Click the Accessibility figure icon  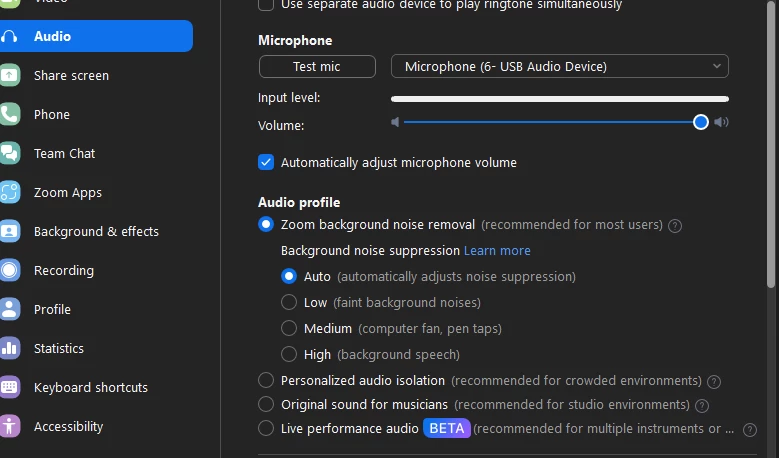9,426
